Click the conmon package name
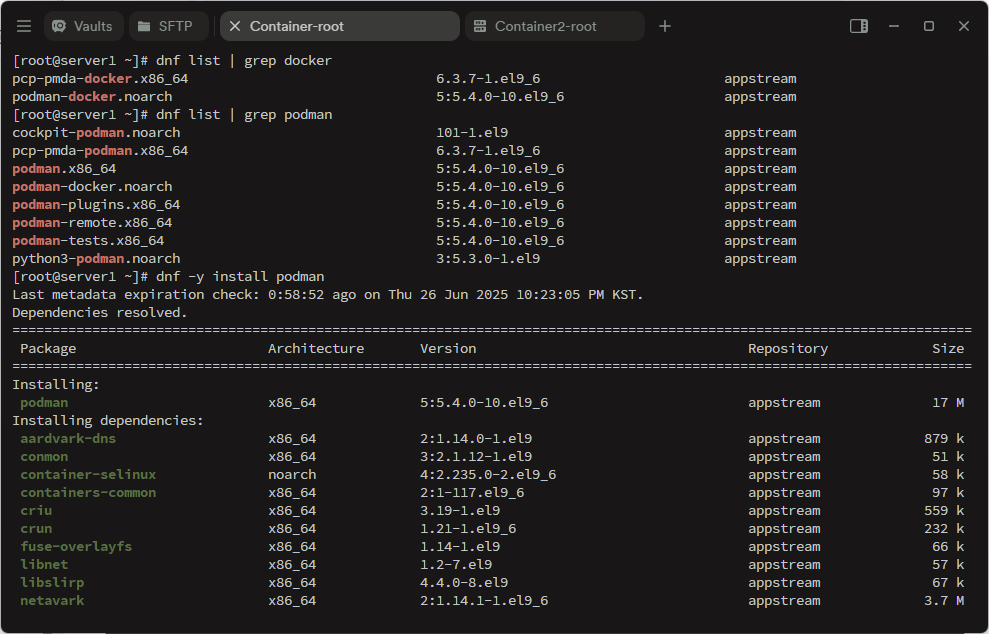Image resolution: width=989 pixels, height=634 pixels. tap(44, 456)
